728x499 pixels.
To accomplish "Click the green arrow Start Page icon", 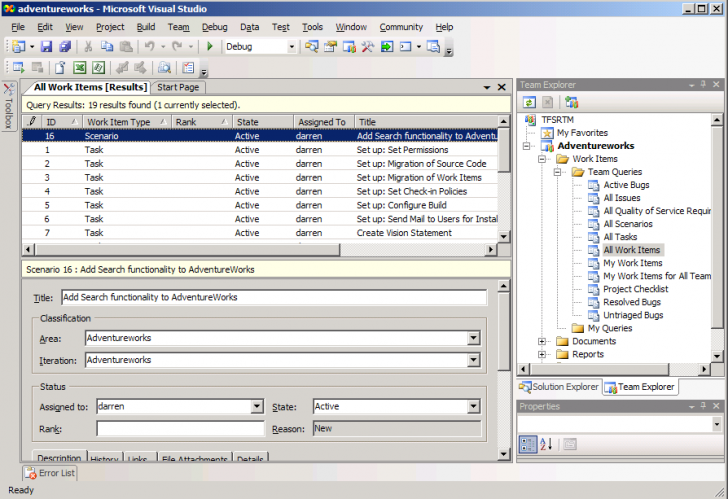I will (x=387, y=46).
